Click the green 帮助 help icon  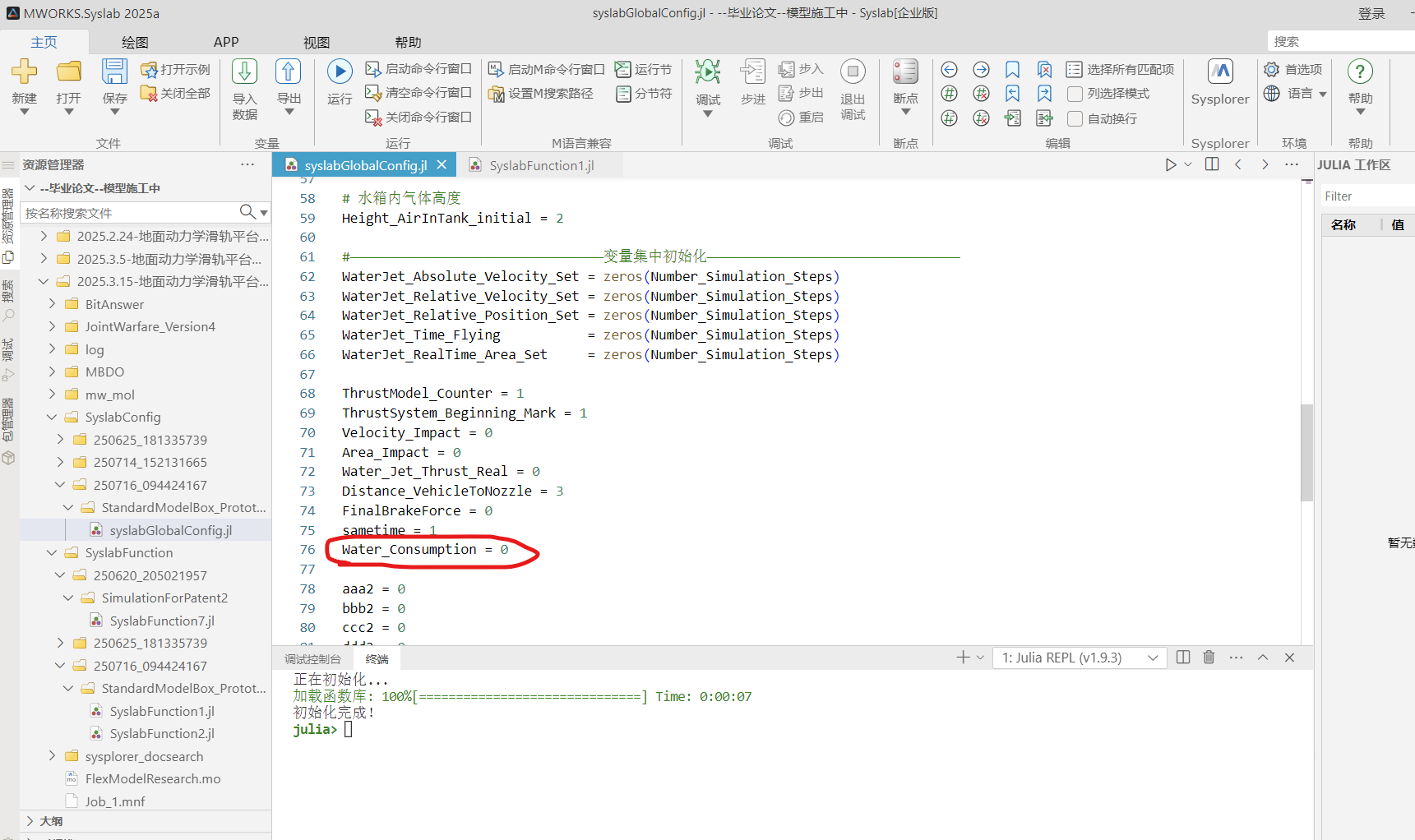[1360, 72]
